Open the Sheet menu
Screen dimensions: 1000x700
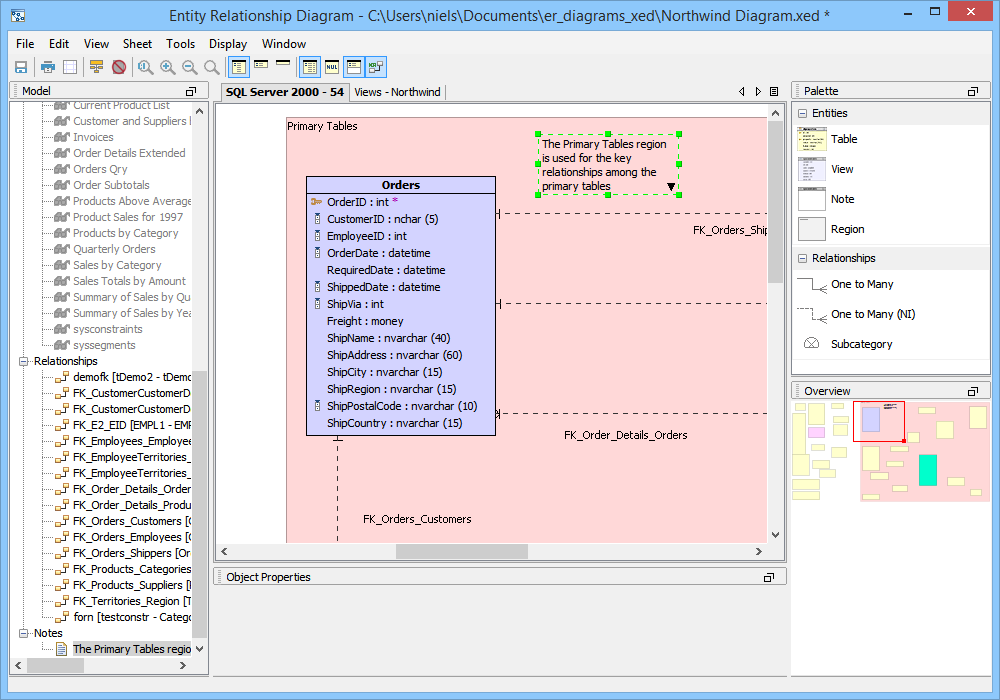[x=137, y=44]
